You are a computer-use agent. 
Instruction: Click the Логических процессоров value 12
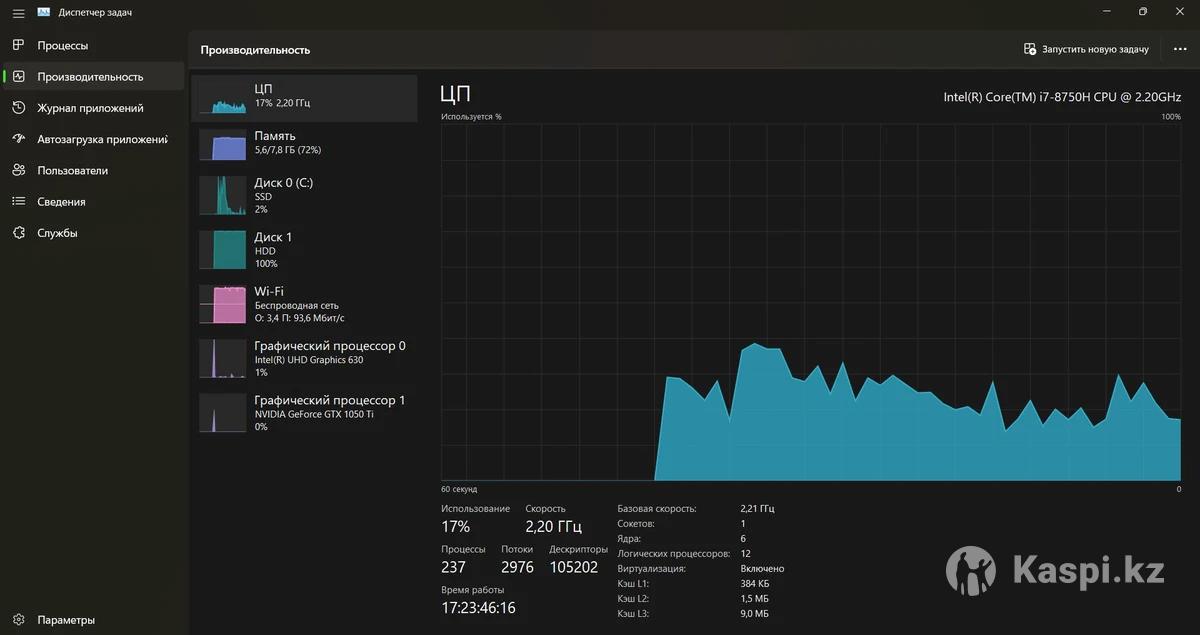[x=745, y=554]
